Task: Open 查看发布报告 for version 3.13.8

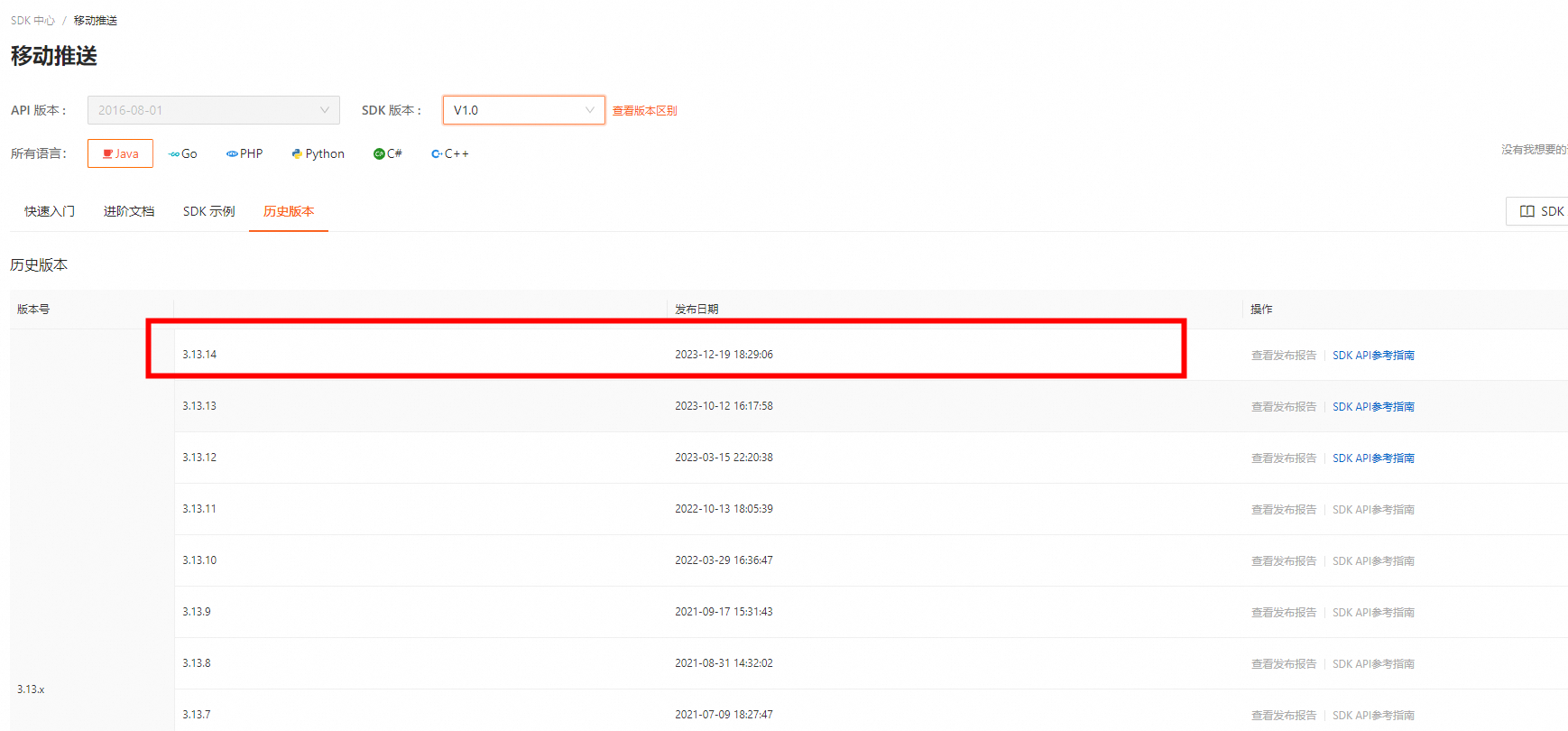Action: (x=1284, y=664)
